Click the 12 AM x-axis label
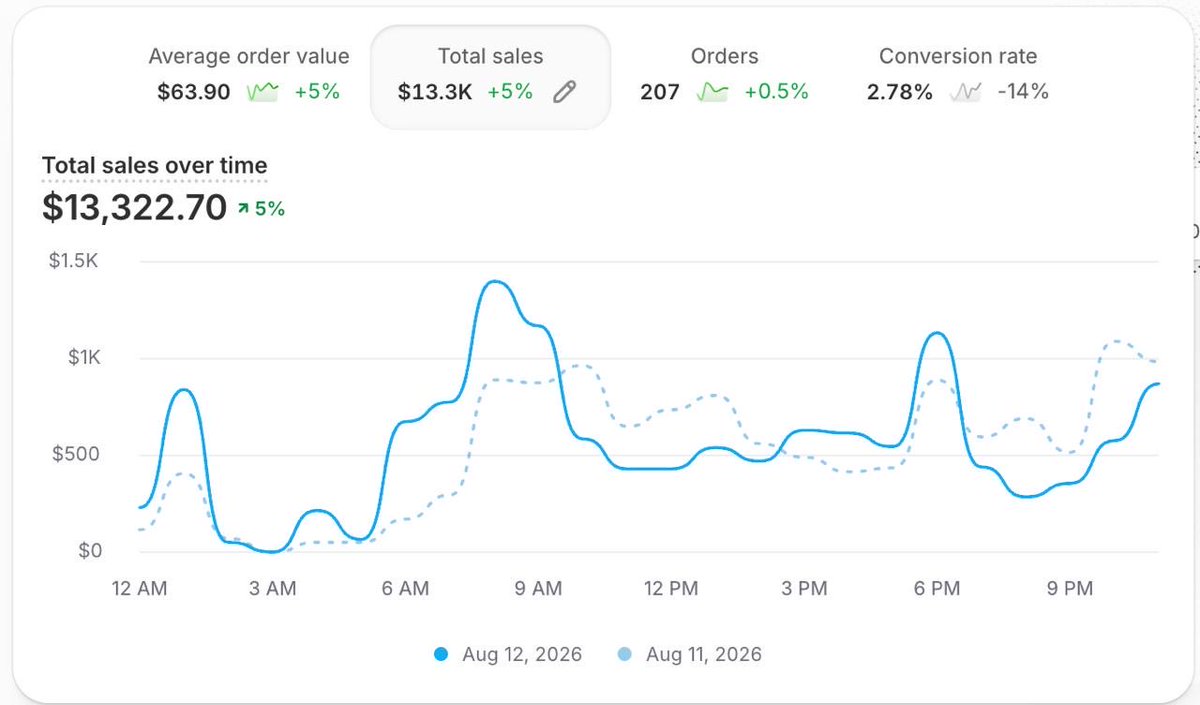 [139, 589]
